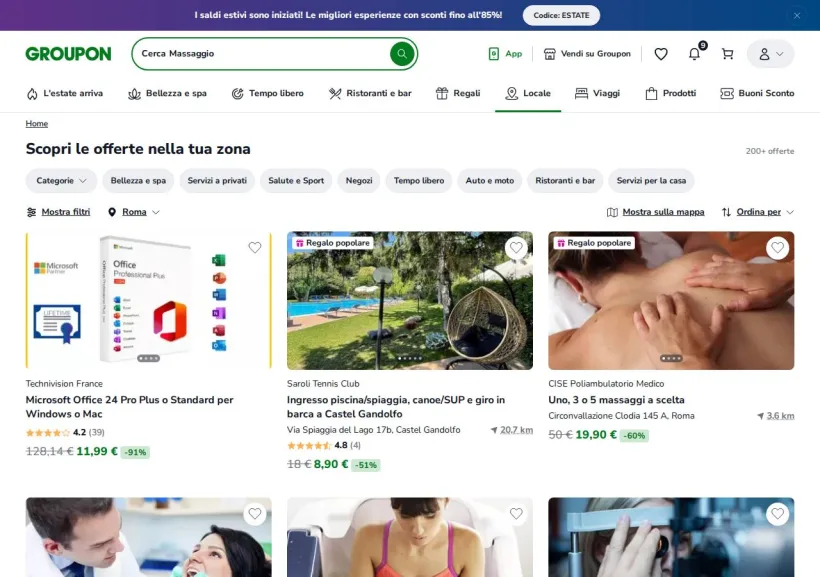Image resolution: width=820 pixels, height=577 pixels.
Task: Select the Tempo libero filter chip
Action: click(419, 180)
